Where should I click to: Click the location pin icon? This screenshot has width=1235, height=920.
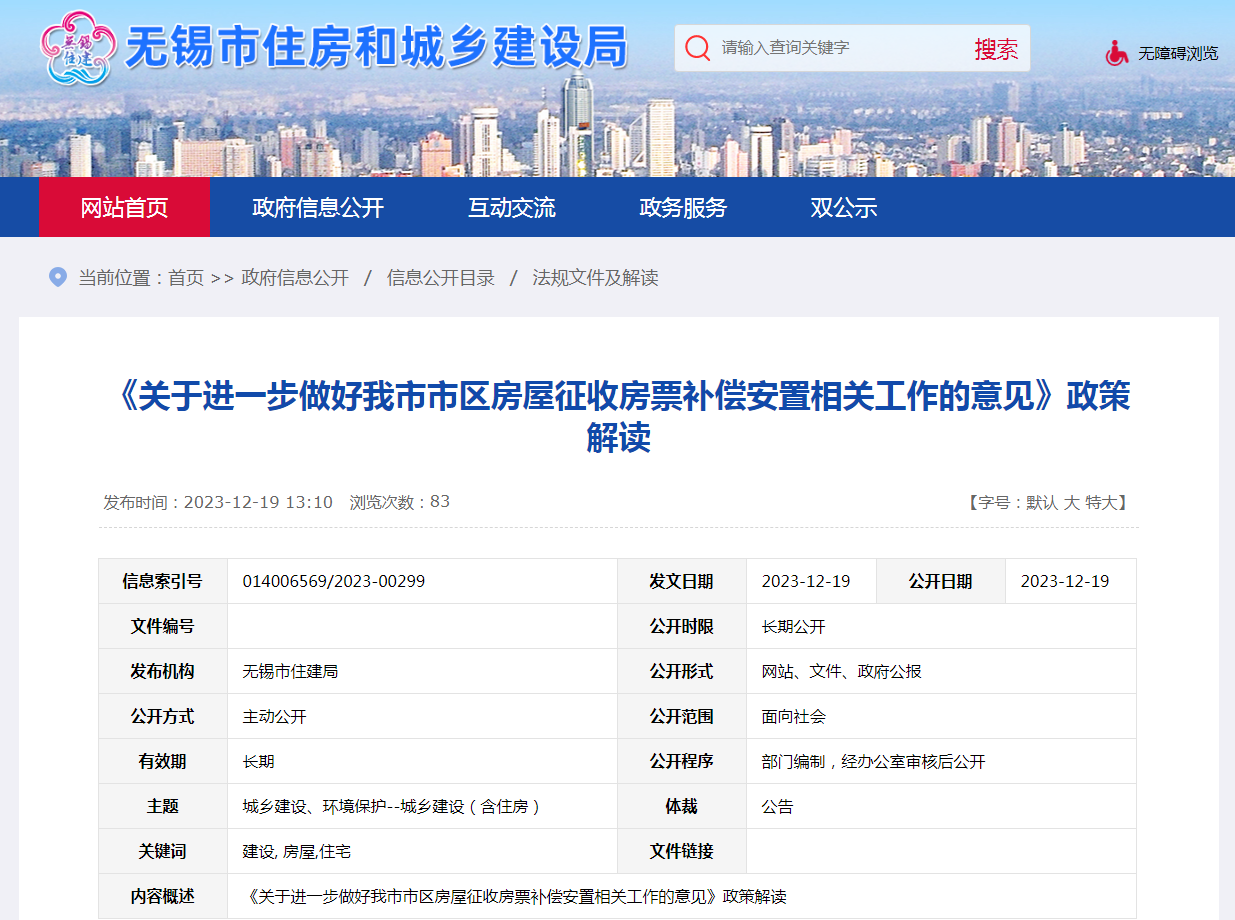[58, 277]
